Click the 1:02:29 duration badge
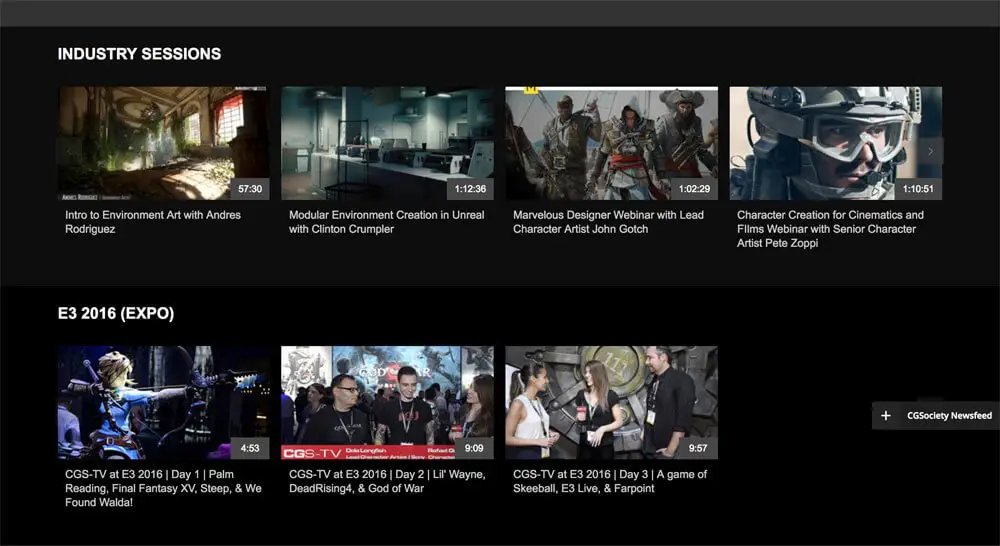1000x546 pixels. click(x=695, y=189)
